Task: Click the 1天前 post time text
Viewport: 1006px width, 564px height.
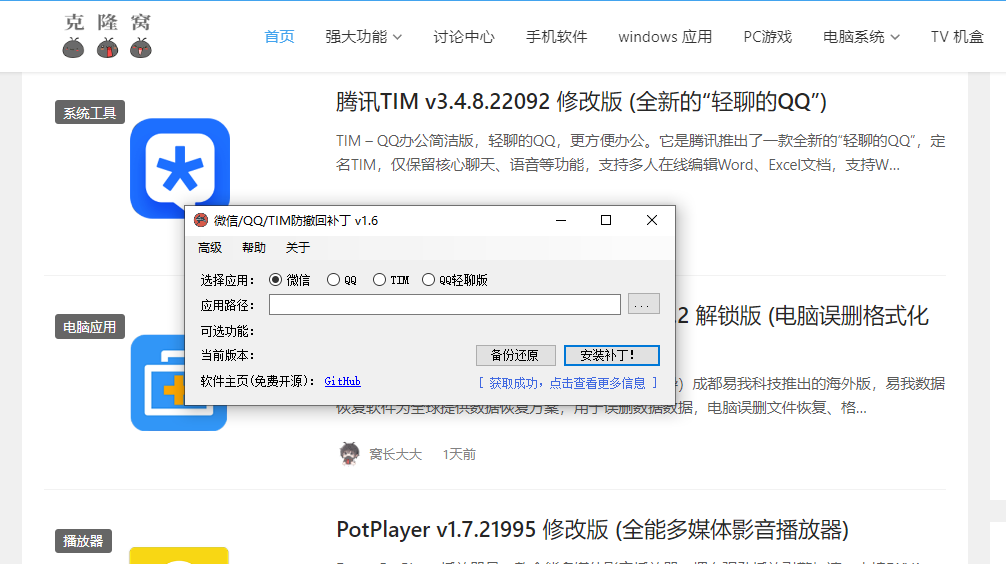Action: coord(459,454)
